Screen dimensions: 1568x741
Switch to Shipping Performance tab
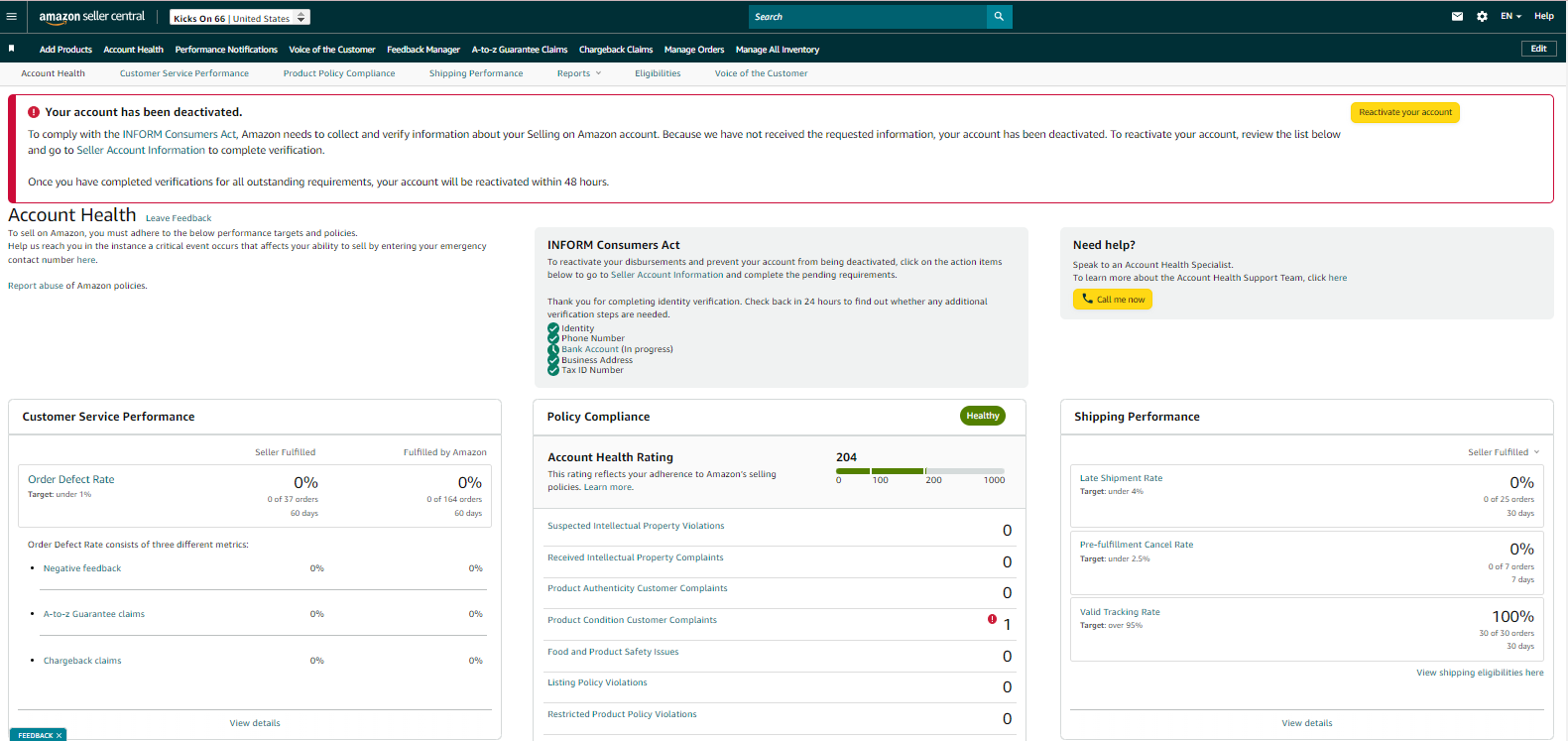coord(476,73)
